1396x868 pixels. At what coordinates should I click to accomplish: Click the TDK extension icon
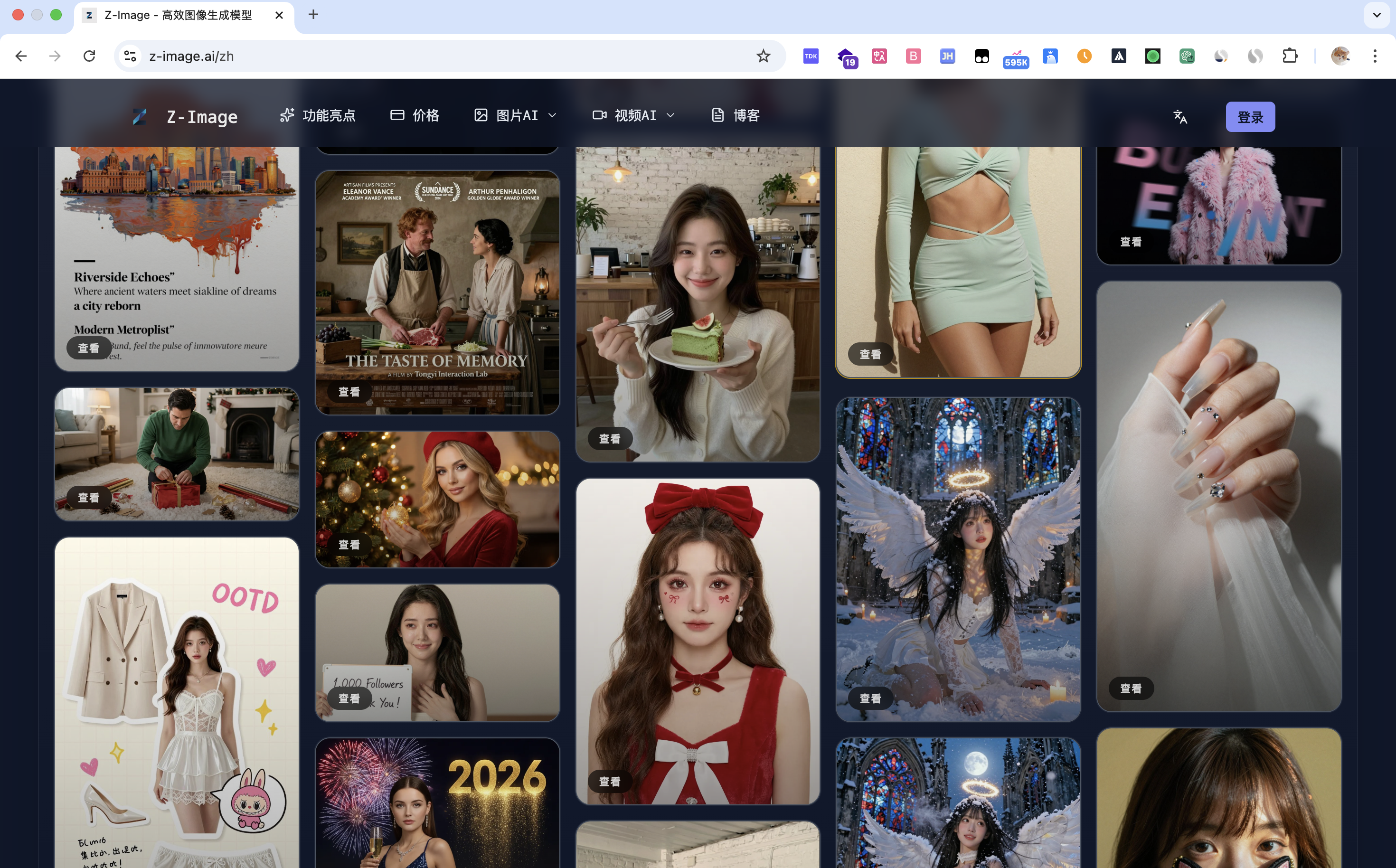pyautogui.click(x=811, y=56)
